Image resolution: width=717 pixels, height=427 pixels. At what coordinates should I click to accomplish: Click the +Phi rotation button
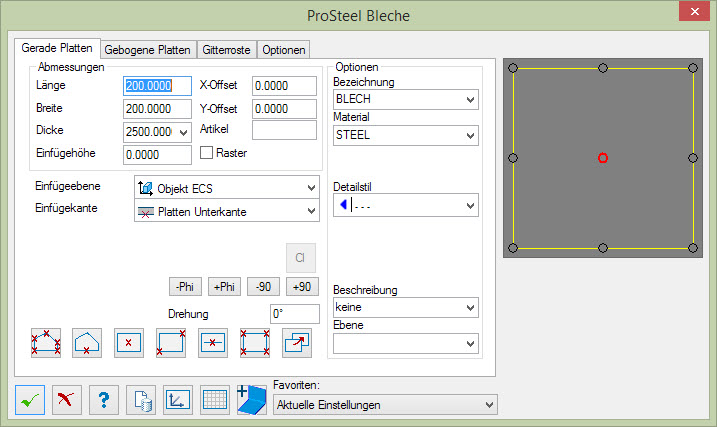point(224,287)
